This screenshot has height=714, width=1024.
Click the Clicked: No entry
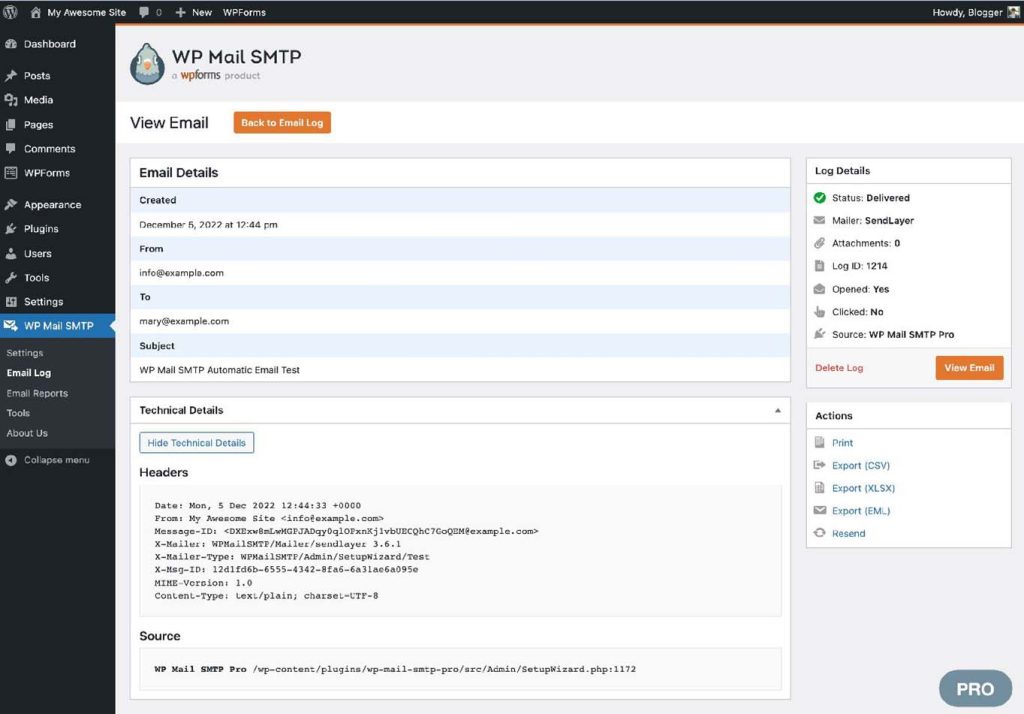(857, 312)
